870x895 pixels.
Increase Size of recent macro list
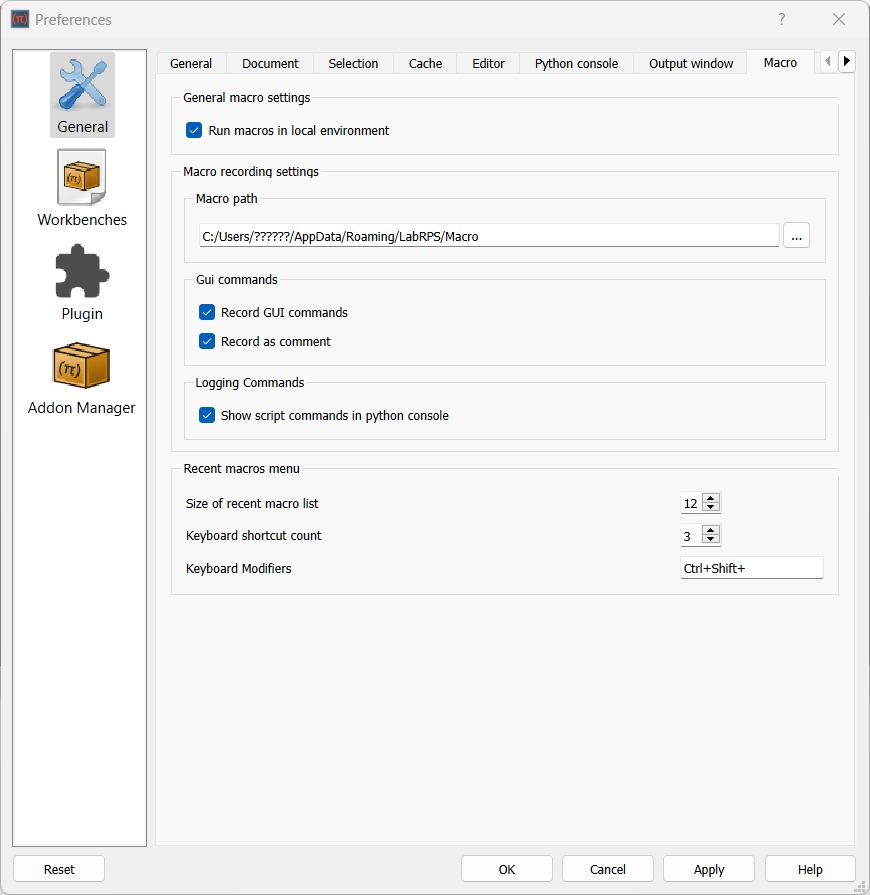click(x=711, y=498)
